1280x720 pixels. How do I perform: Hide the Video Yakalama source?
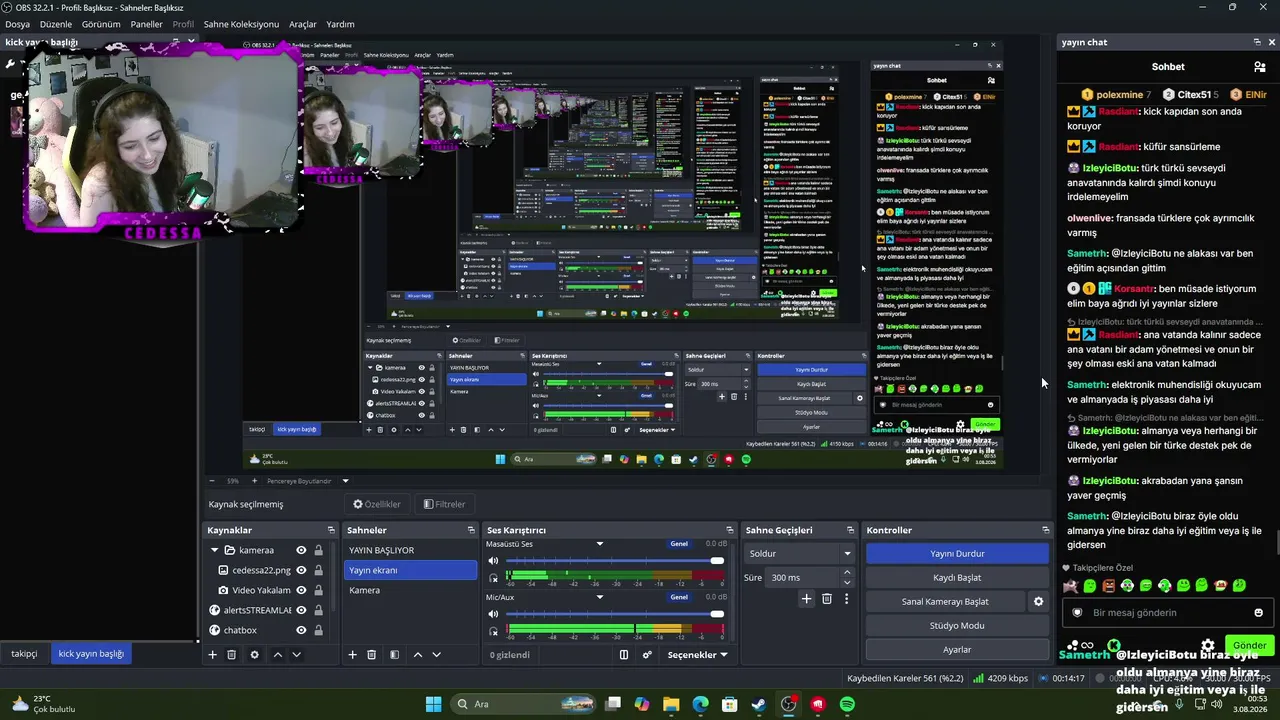click(x=301, y=590)
